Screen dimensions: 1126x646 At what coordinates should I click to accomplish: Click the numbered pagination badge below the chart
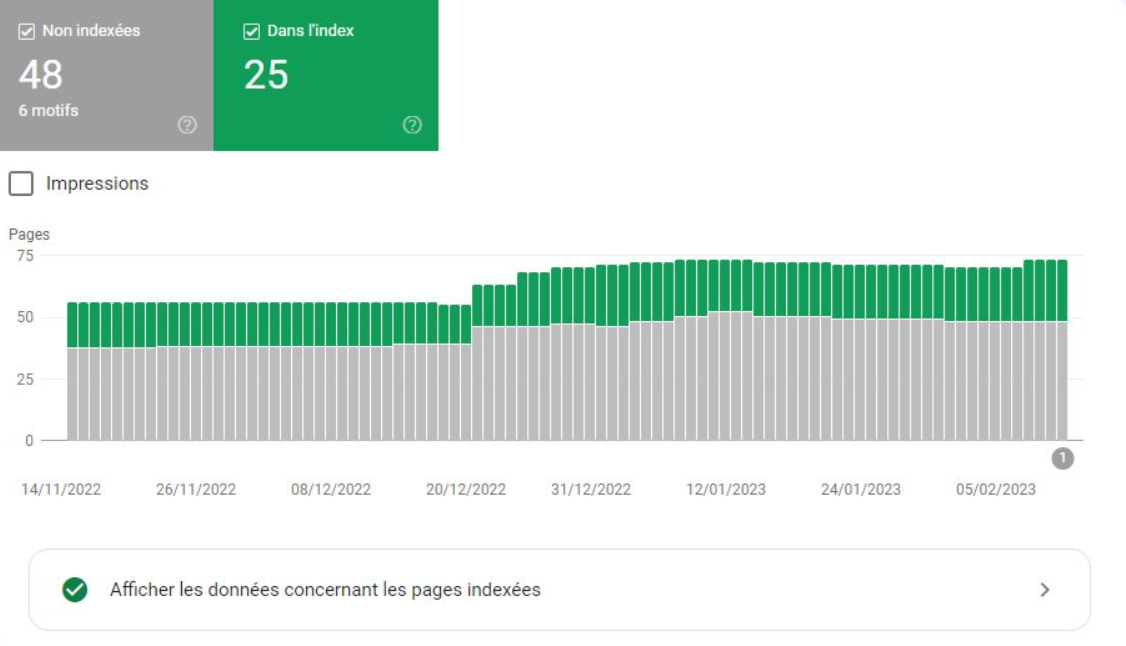pos(1063,457)
